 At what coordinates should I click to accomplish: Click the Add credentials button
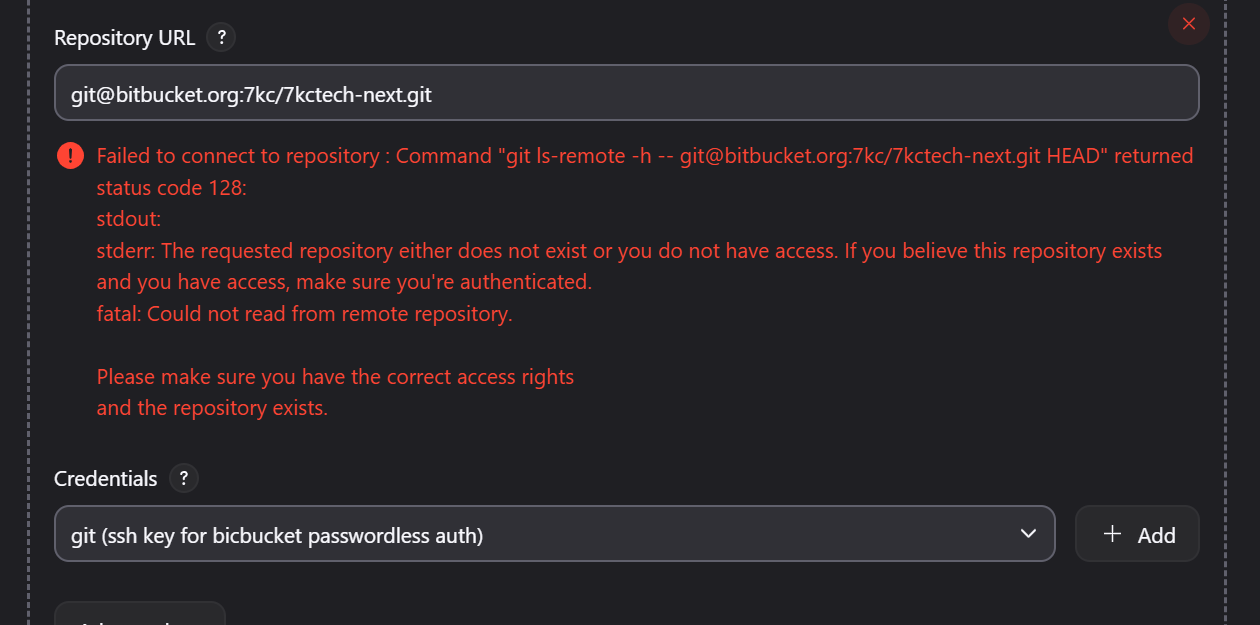pyautogui.click(x=1137, y=534)
